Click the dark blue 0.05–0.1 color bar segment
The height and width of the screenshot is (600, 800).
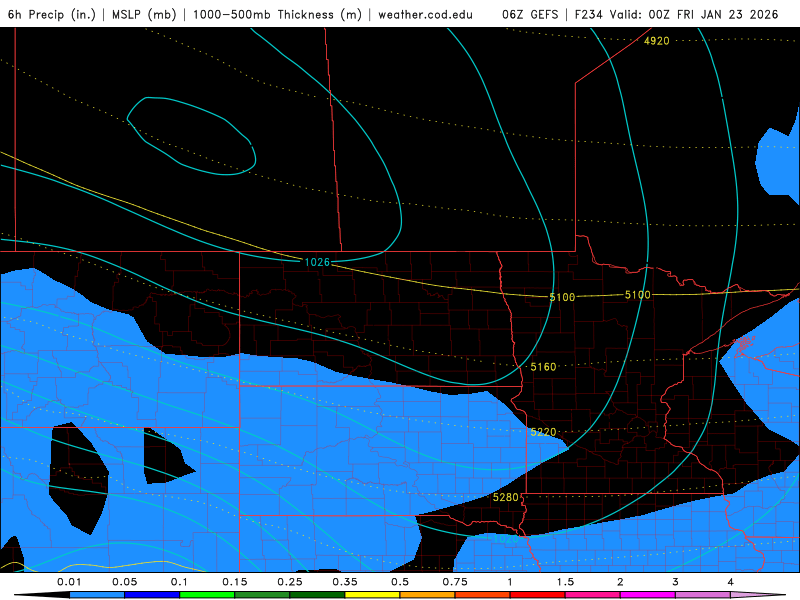[152, 595]
